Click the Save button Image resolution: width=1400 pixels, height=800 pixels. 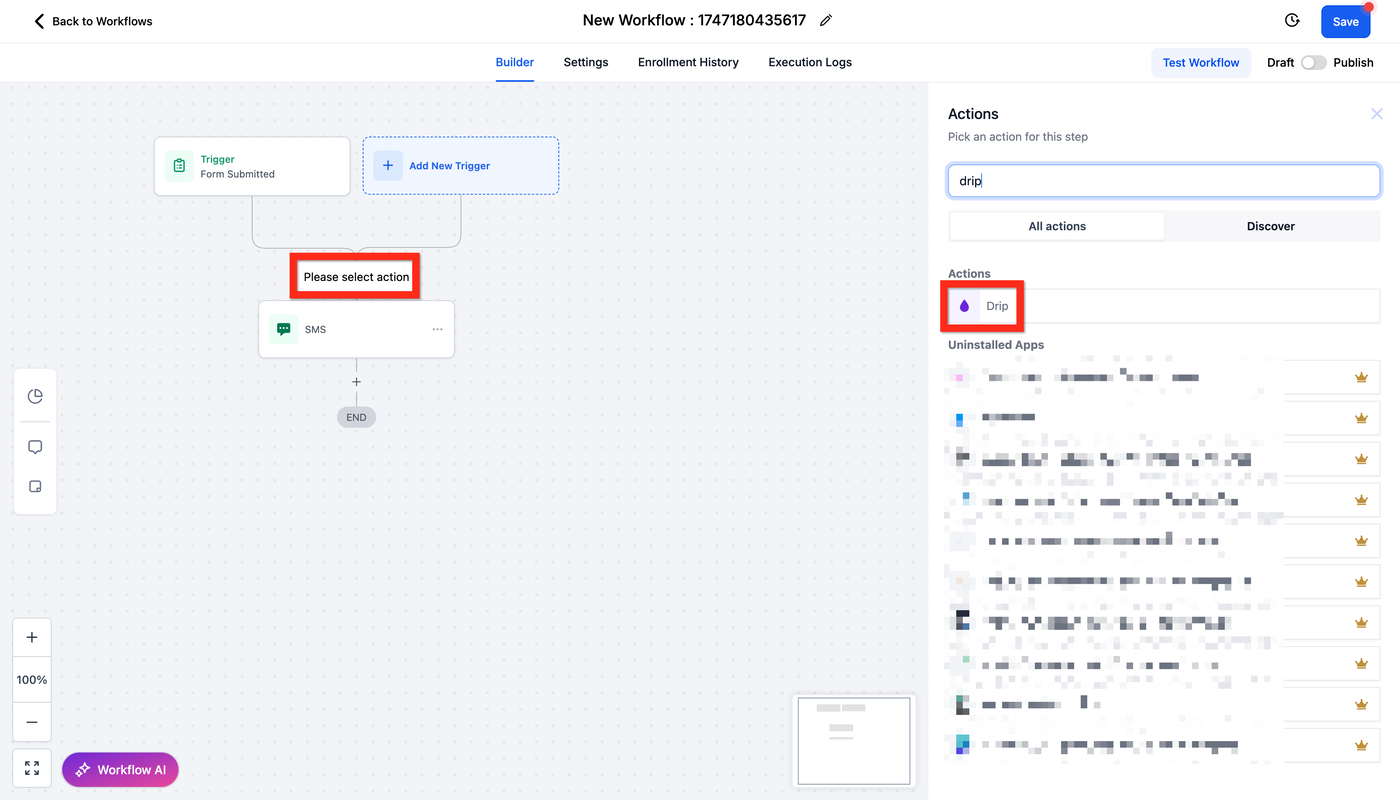coord(1345,22)
